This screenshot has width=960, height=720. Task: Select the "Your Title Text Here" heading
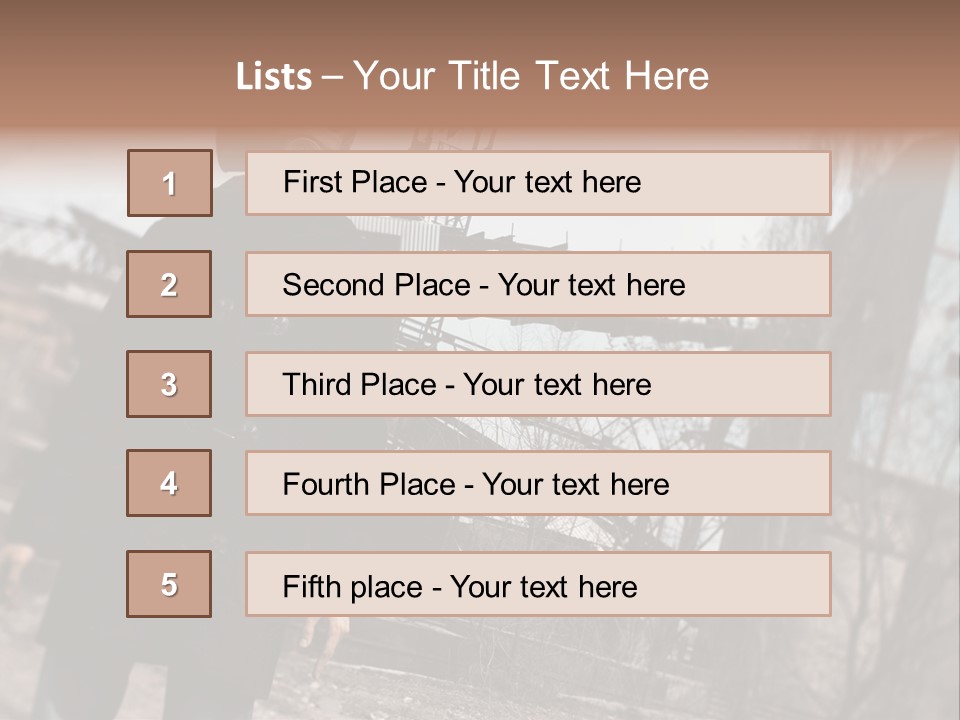point(531,76)
